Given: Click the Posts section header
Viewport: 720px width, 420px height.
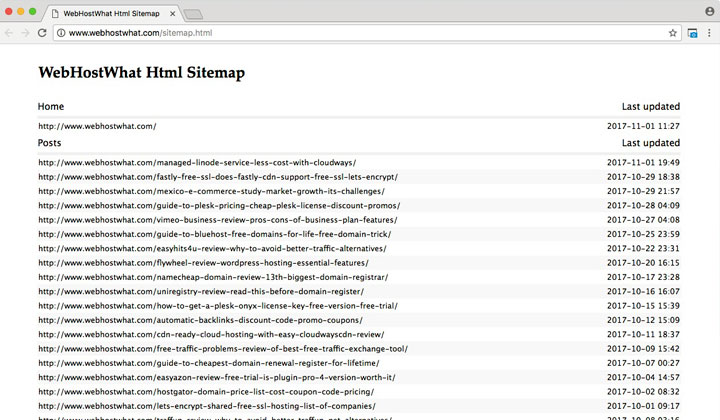Looking at the screenshot, I should click(50, 143).
